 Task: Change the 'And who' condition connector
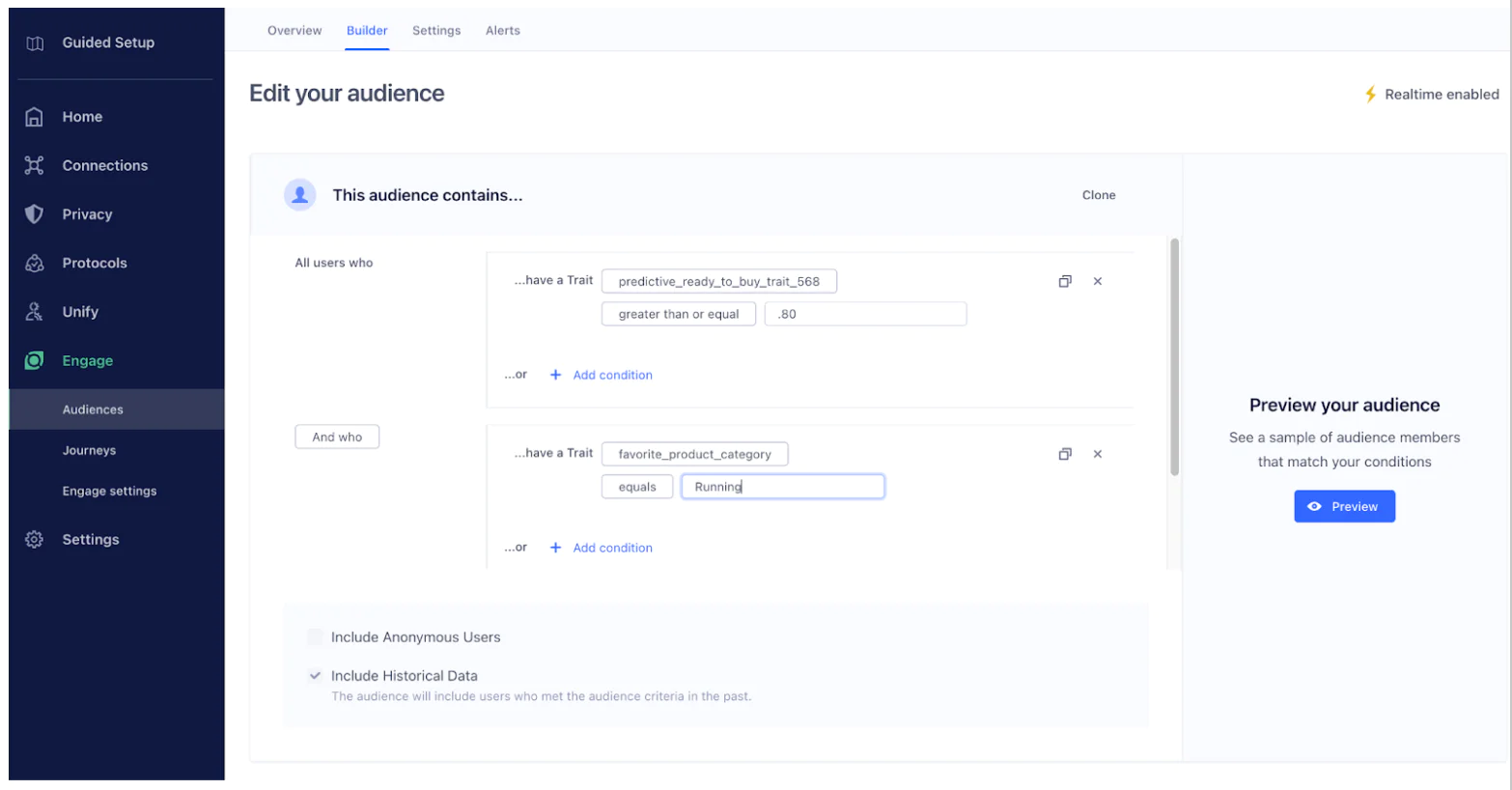click(x=336, y=436)
